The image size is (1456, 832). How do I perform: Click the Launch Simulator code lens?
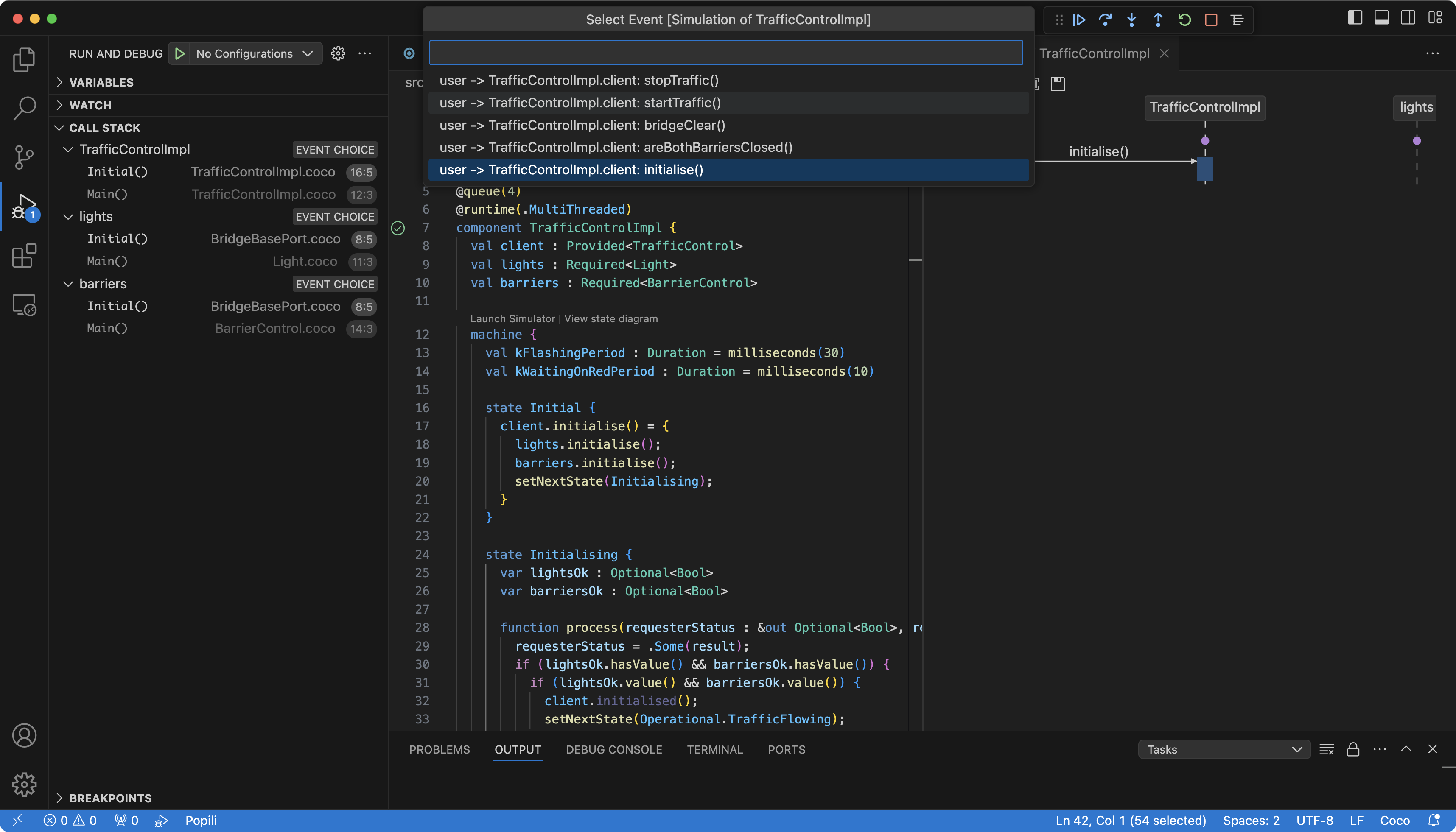[512, 319]
